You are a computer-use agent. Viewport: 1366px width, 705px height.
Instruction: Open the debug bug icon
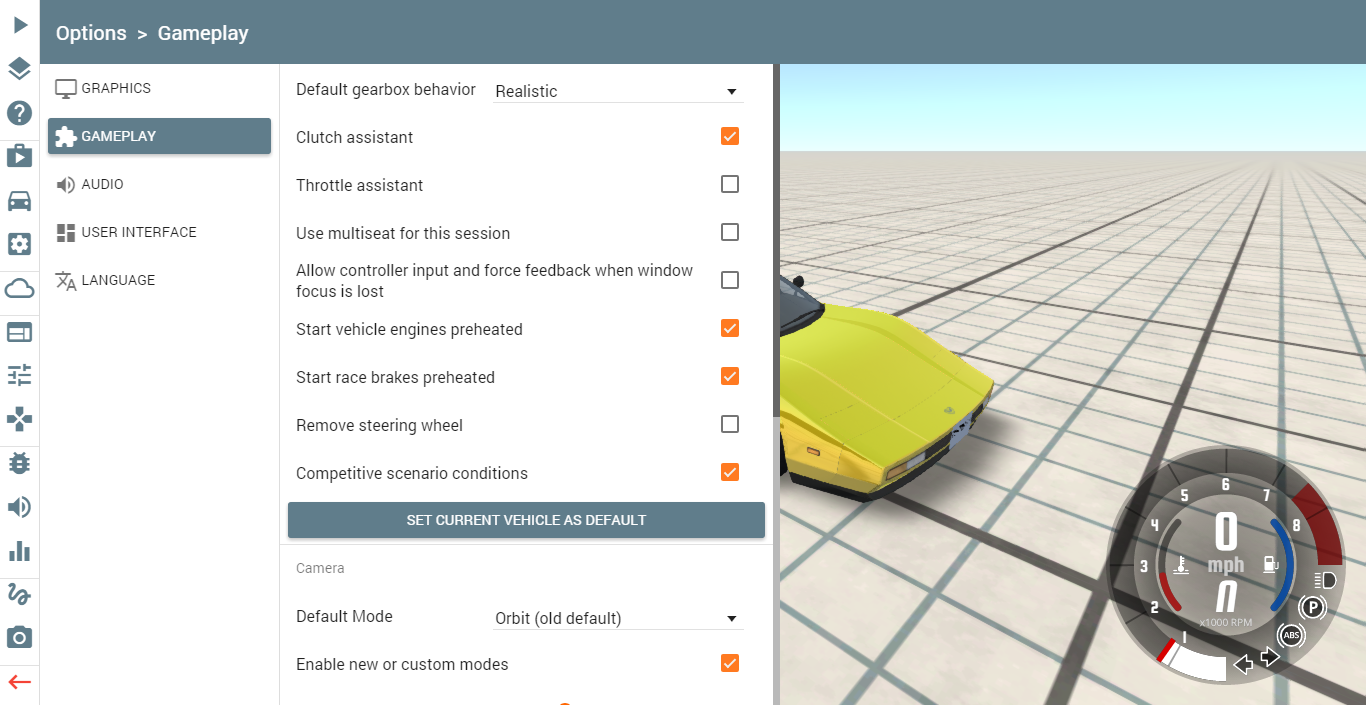point(20,463)
